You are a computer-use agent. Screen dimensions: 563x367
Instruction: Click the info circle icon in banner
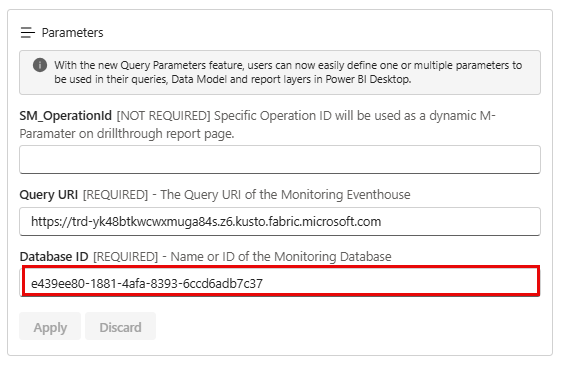(40, 65)
